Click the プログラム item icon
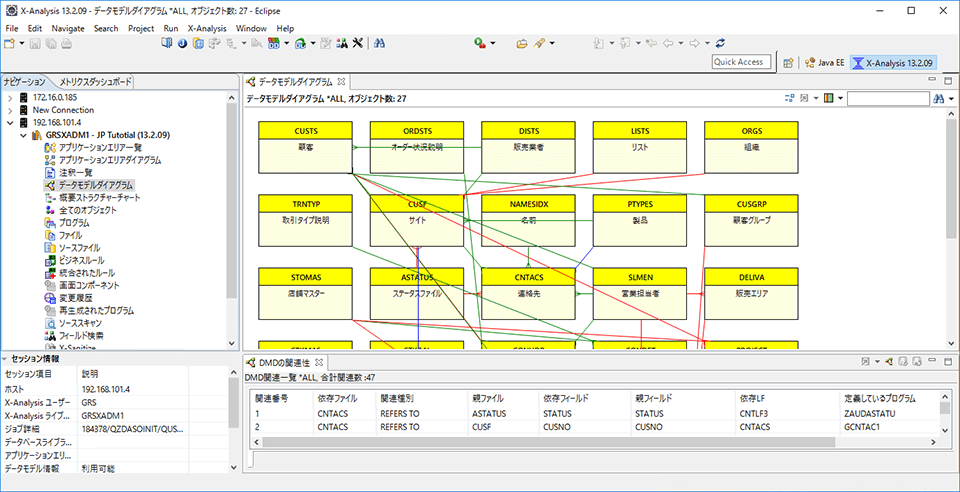Screen dimensions: 960x492 click(x=50, y=223)
